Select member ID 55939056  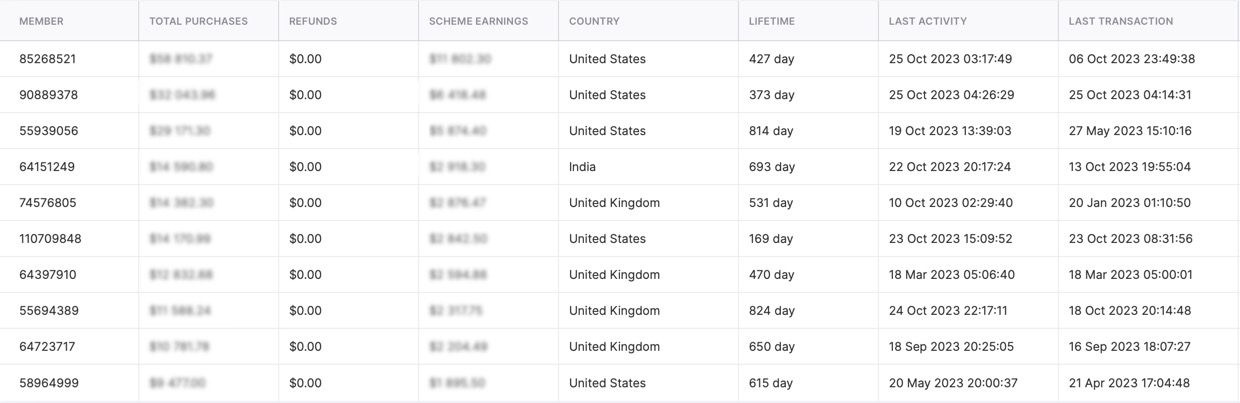tap(48, 131)
